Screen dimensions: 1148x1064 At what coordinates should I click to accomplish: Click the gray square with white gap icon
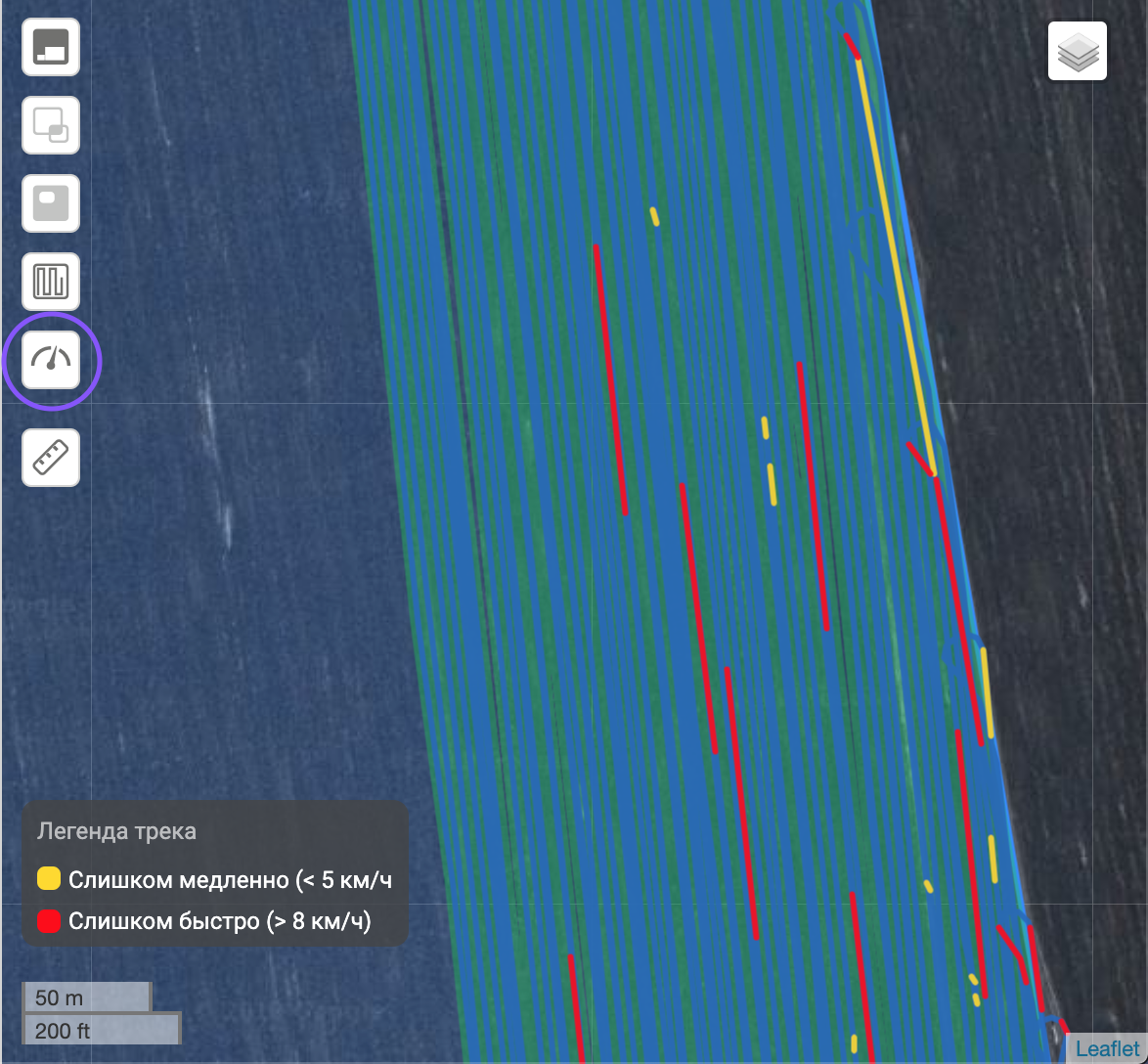51,204
